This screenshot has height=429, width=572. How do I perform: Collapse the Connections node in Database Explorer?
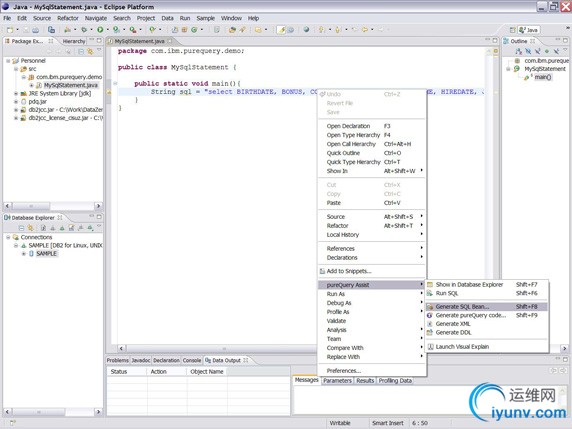tap(8, 237)
